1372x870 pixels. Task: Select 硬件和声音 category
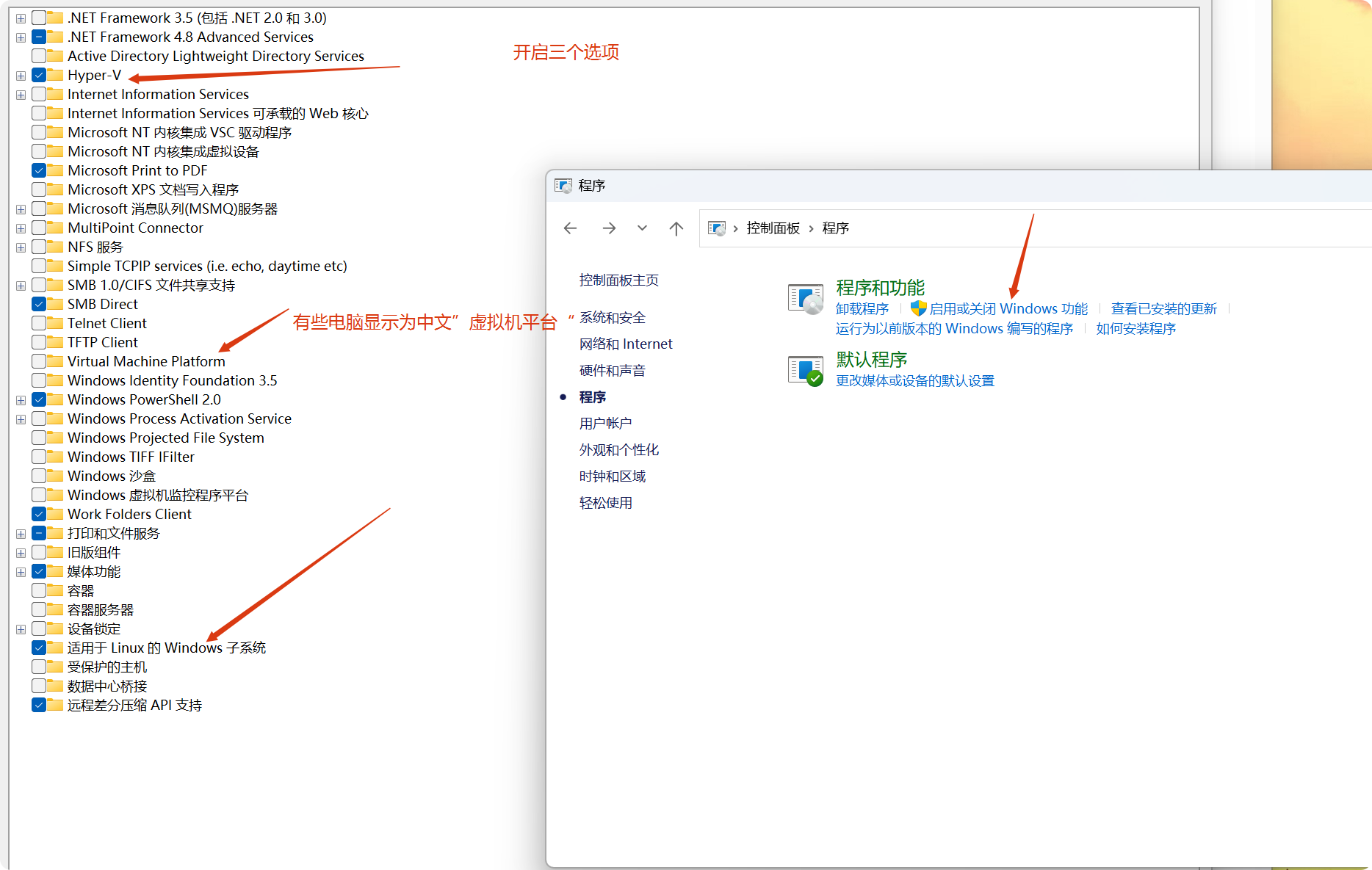pyautogui.click(x=613, y=370)
